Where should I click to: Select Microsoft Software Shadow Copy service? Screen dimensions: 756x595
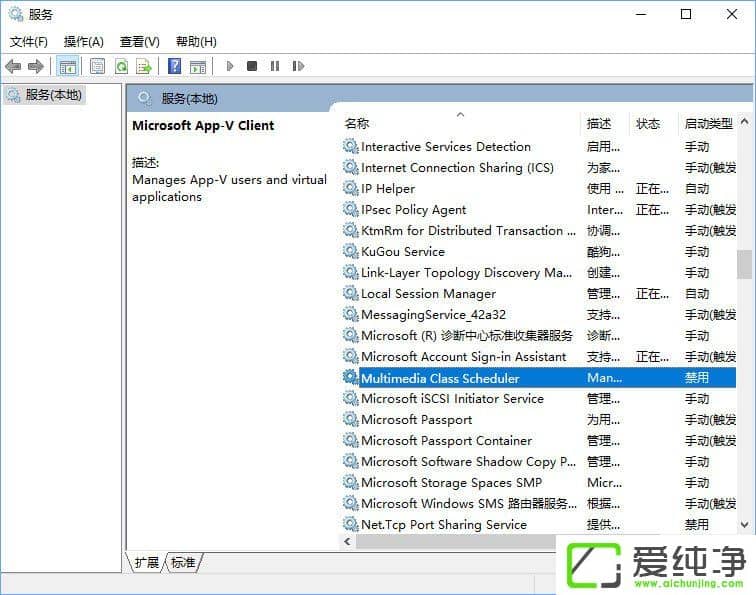(539, 461)
